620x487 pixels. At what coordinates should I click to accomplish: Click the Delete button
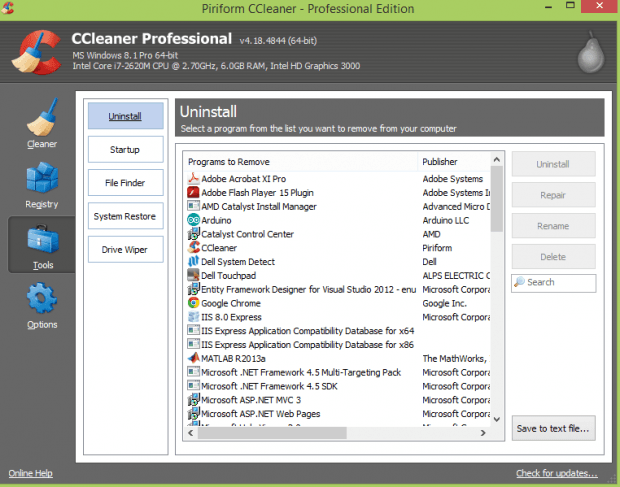[x=553, y=257]
